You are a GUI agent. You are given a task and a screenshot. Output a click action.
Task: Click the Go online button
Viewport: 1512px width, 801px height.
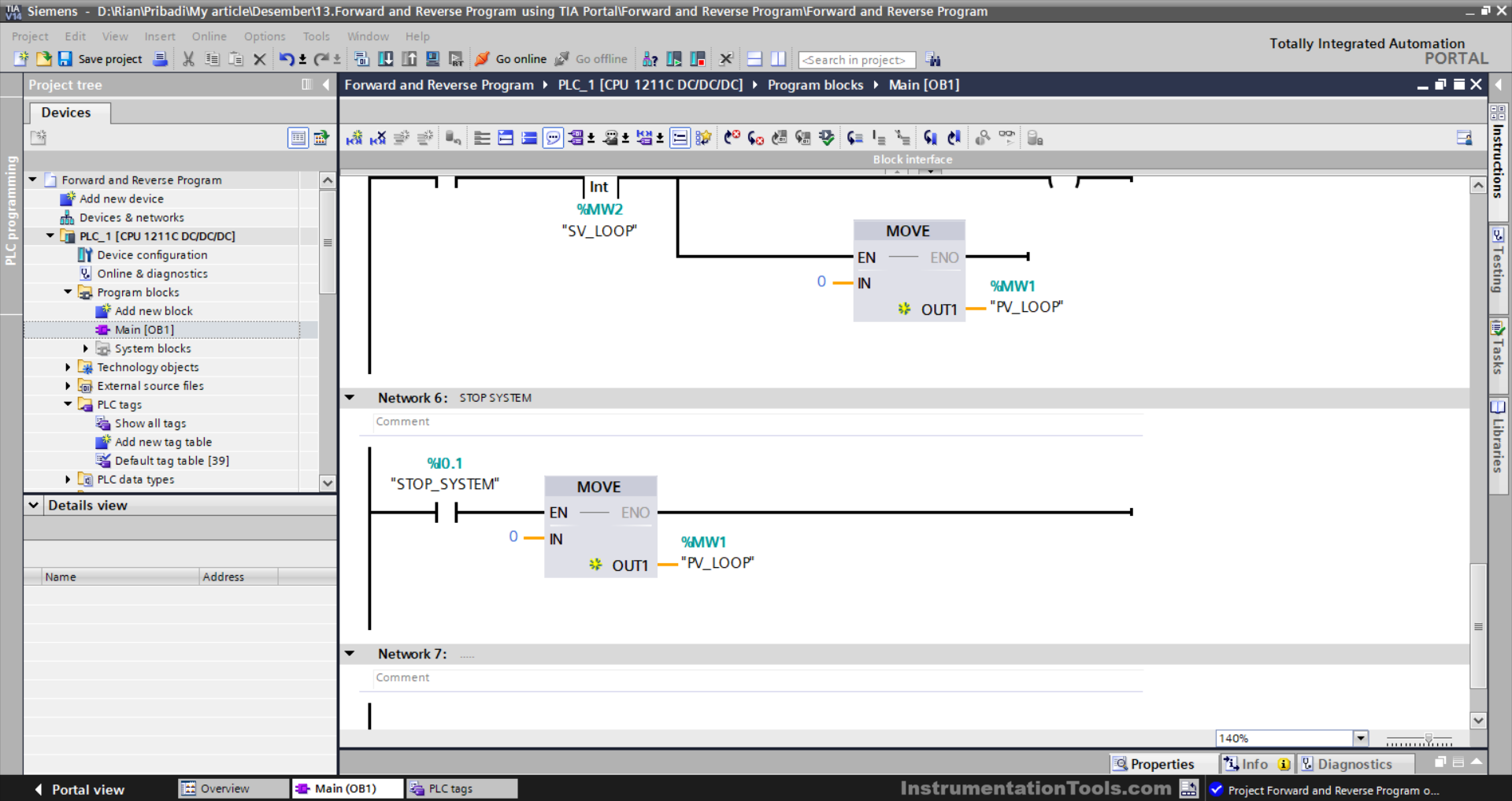pos(510,59)
